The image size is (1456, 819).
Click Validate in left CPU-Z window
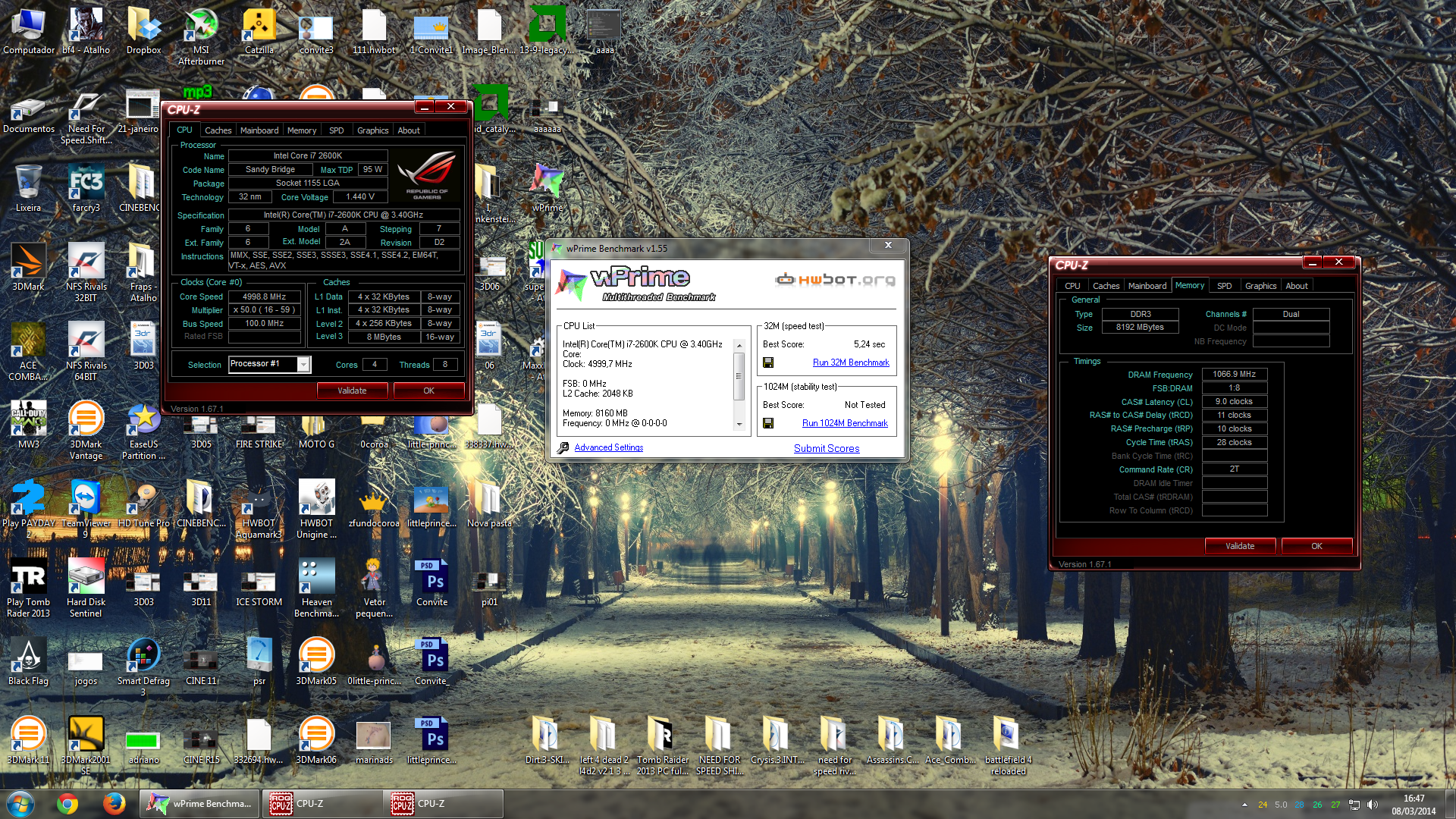point(352,391)
